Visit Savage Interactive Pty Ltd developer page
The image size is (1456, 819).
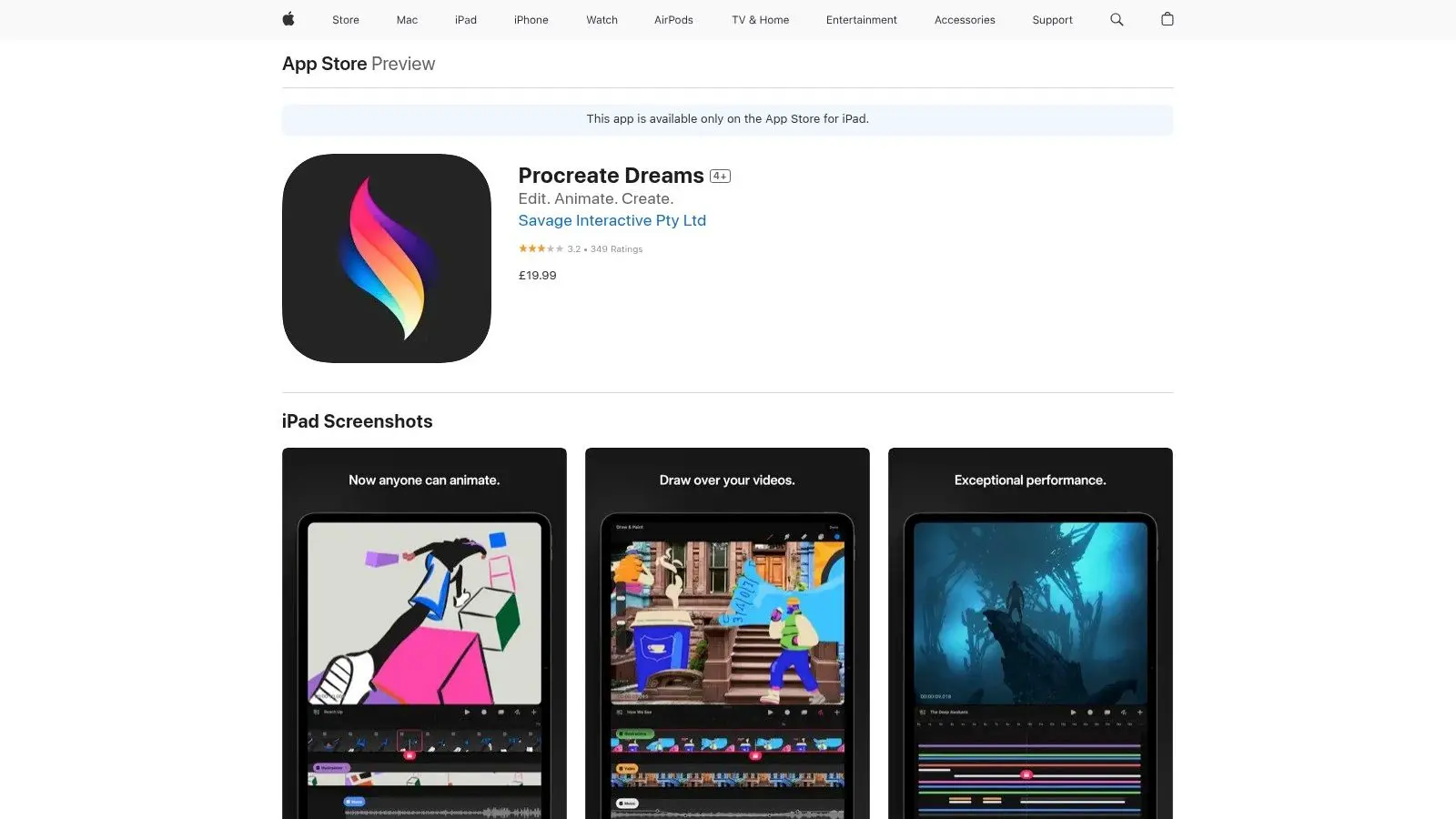(612, 220)
